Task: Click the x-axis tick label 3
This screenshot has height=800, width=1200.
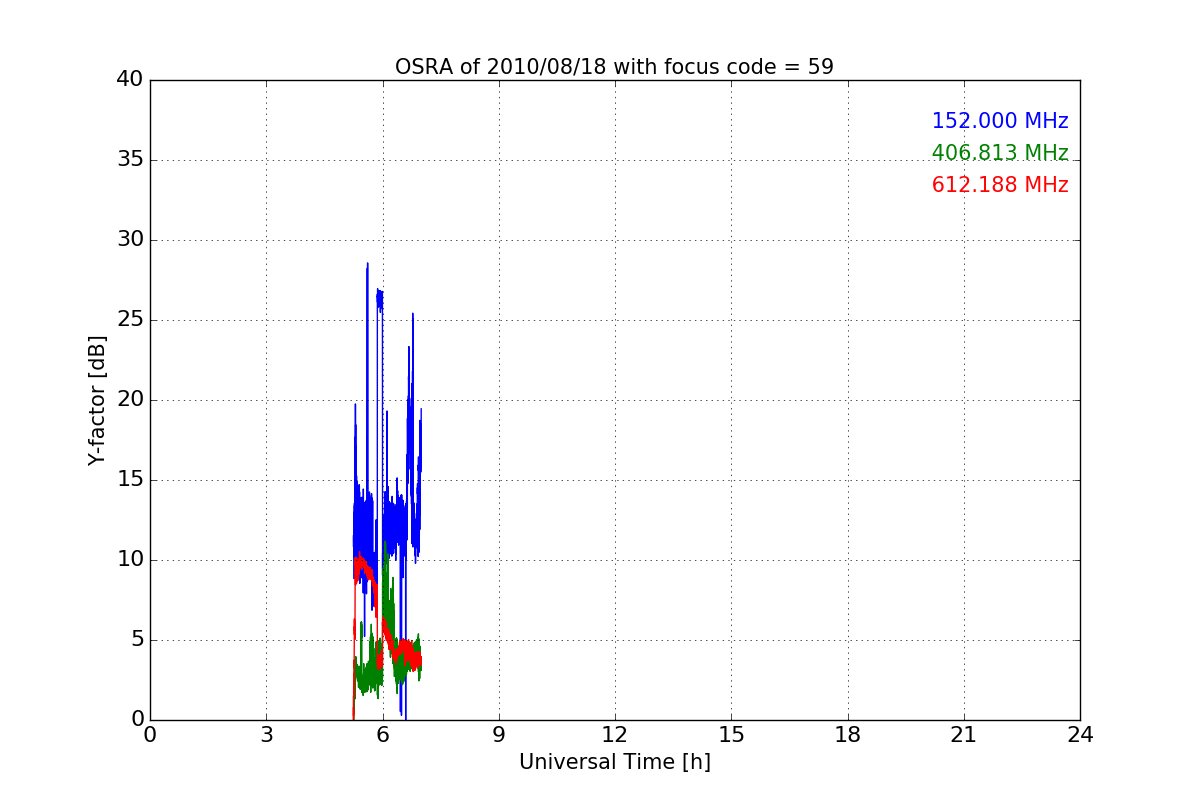Action: tap(266, 735)
